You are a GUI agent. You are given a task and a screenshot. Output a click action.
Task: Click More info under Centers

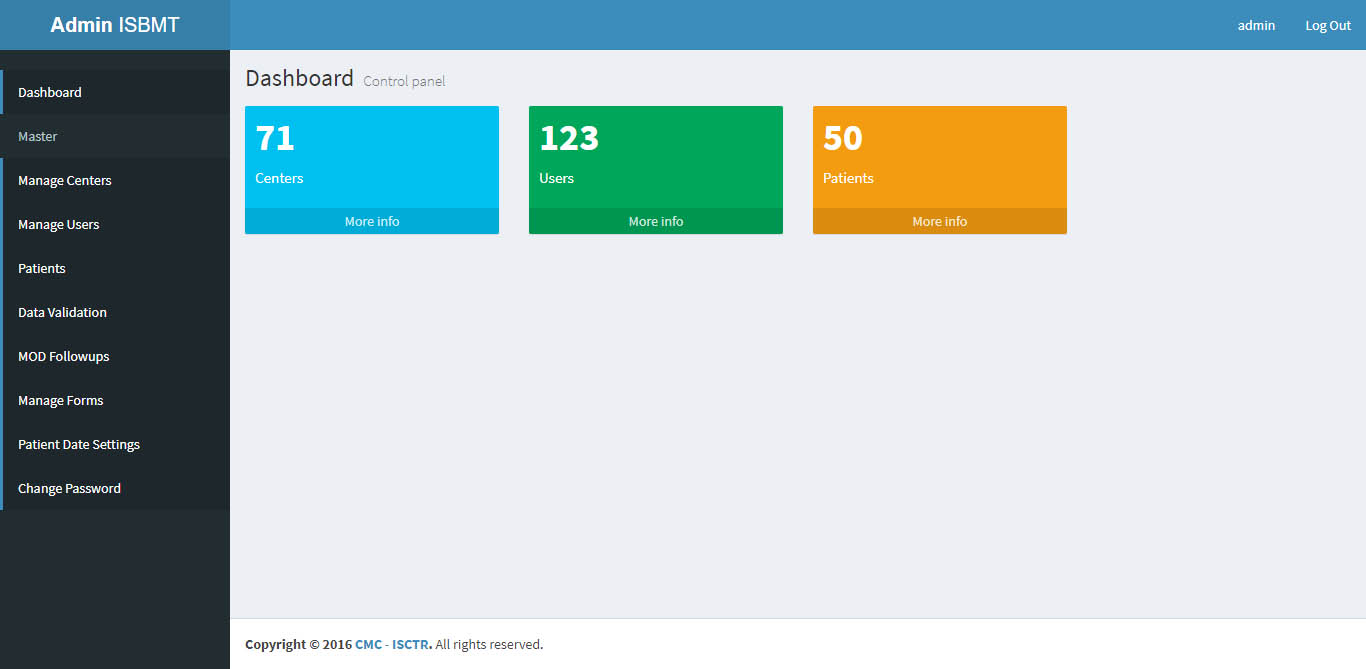(x=372, y=221)
